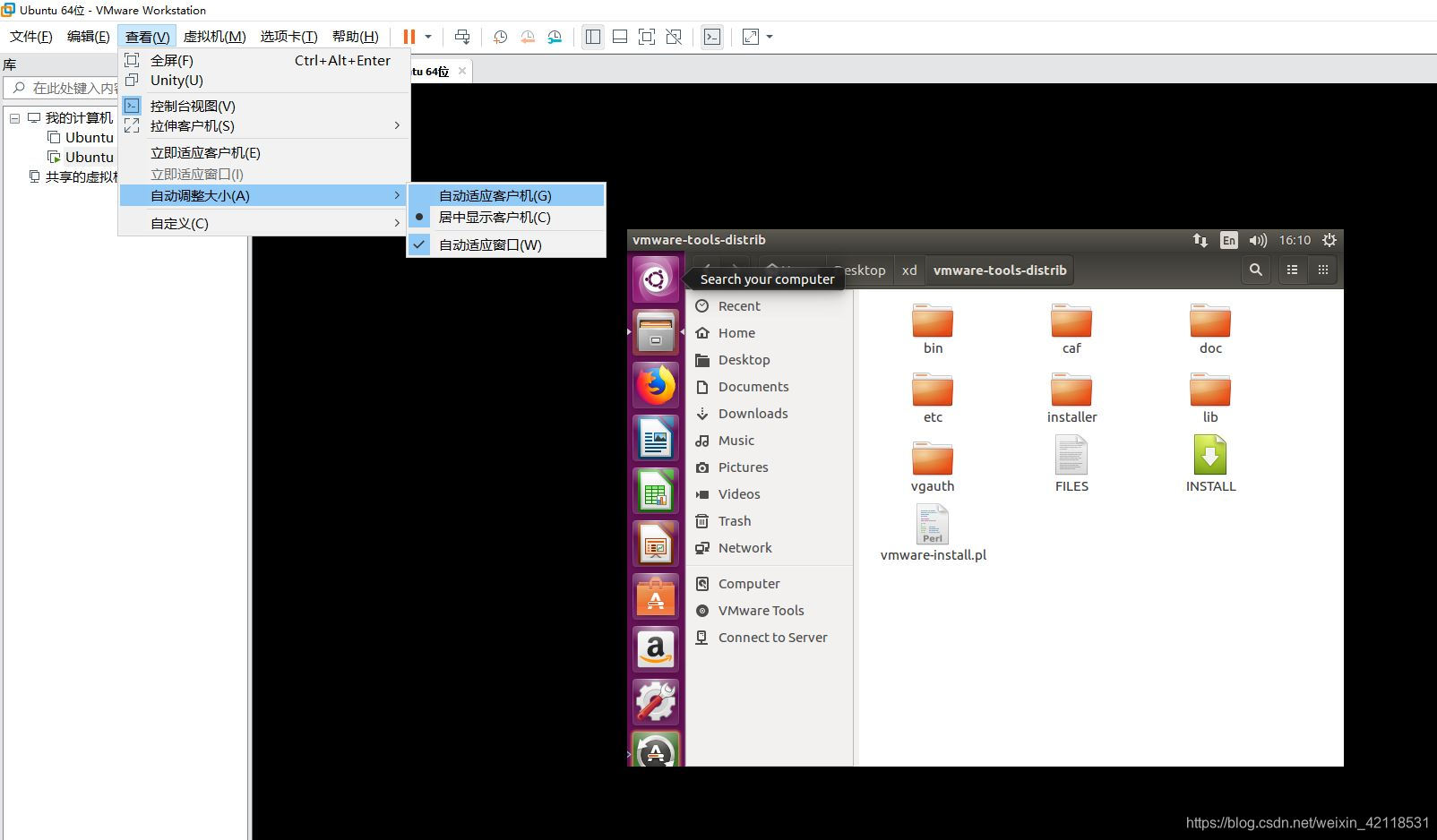This screenshot has width=1437, height=840.
Task: Select the first Ubuntu VM in library tree
Action: pyautogui.click(x=81, y=137)
